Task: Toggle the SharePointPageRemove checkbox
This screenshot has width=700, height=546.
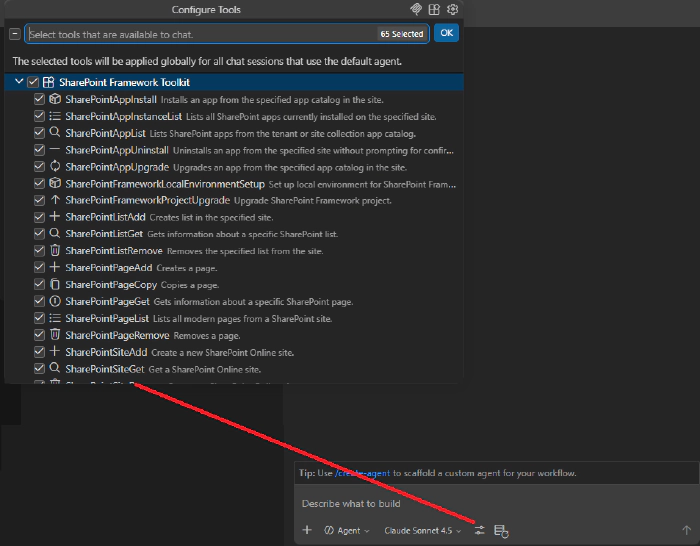Action: [39, 335]
